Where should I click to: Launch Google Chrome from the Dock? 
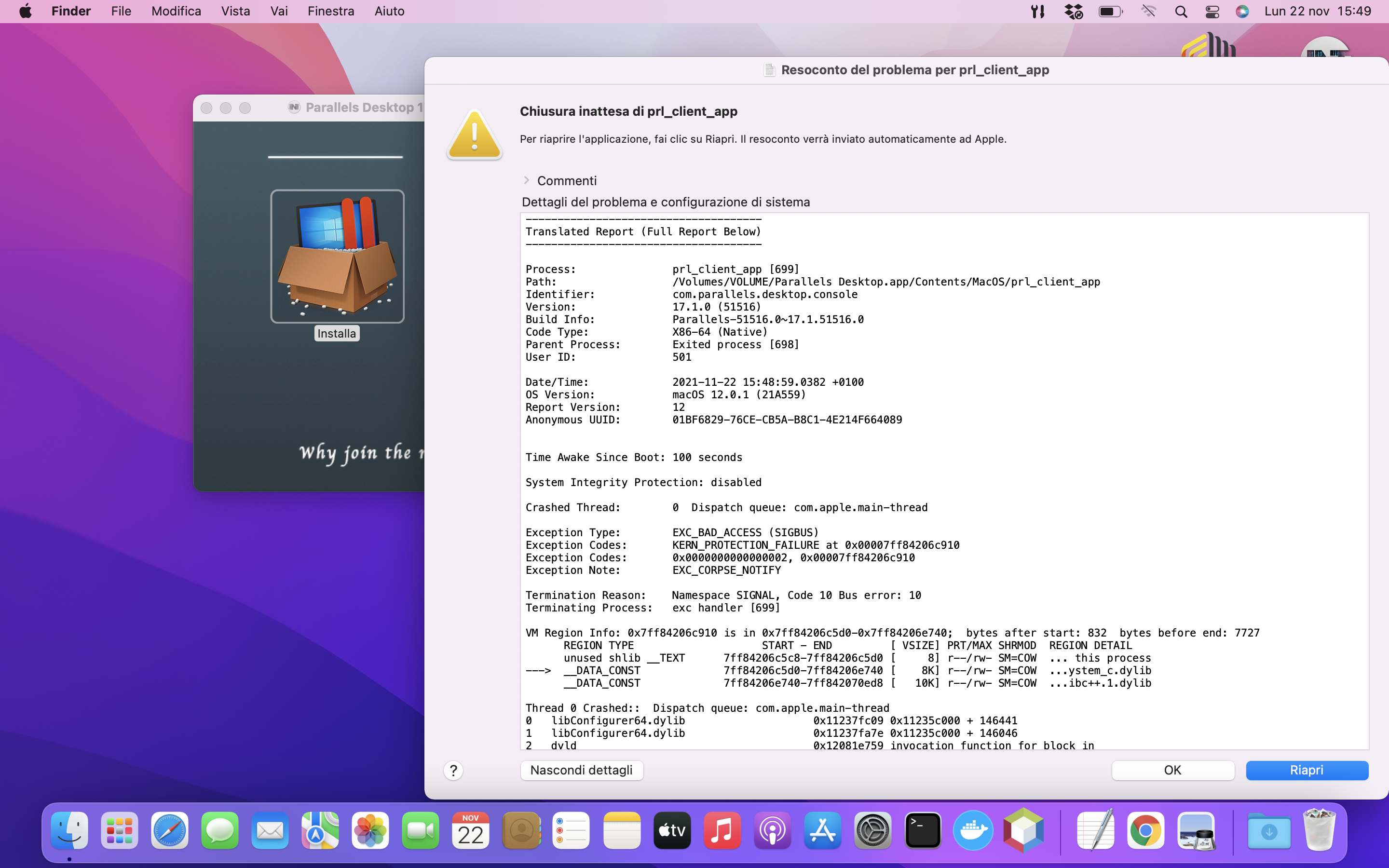pos(1145,830)
